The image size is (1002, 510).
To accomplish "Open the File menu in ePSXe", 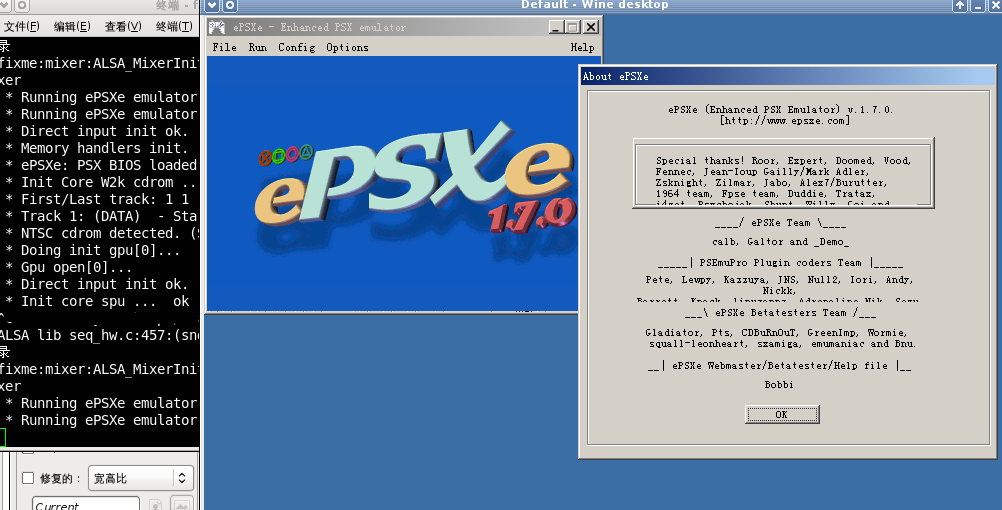I will point(224,47).
